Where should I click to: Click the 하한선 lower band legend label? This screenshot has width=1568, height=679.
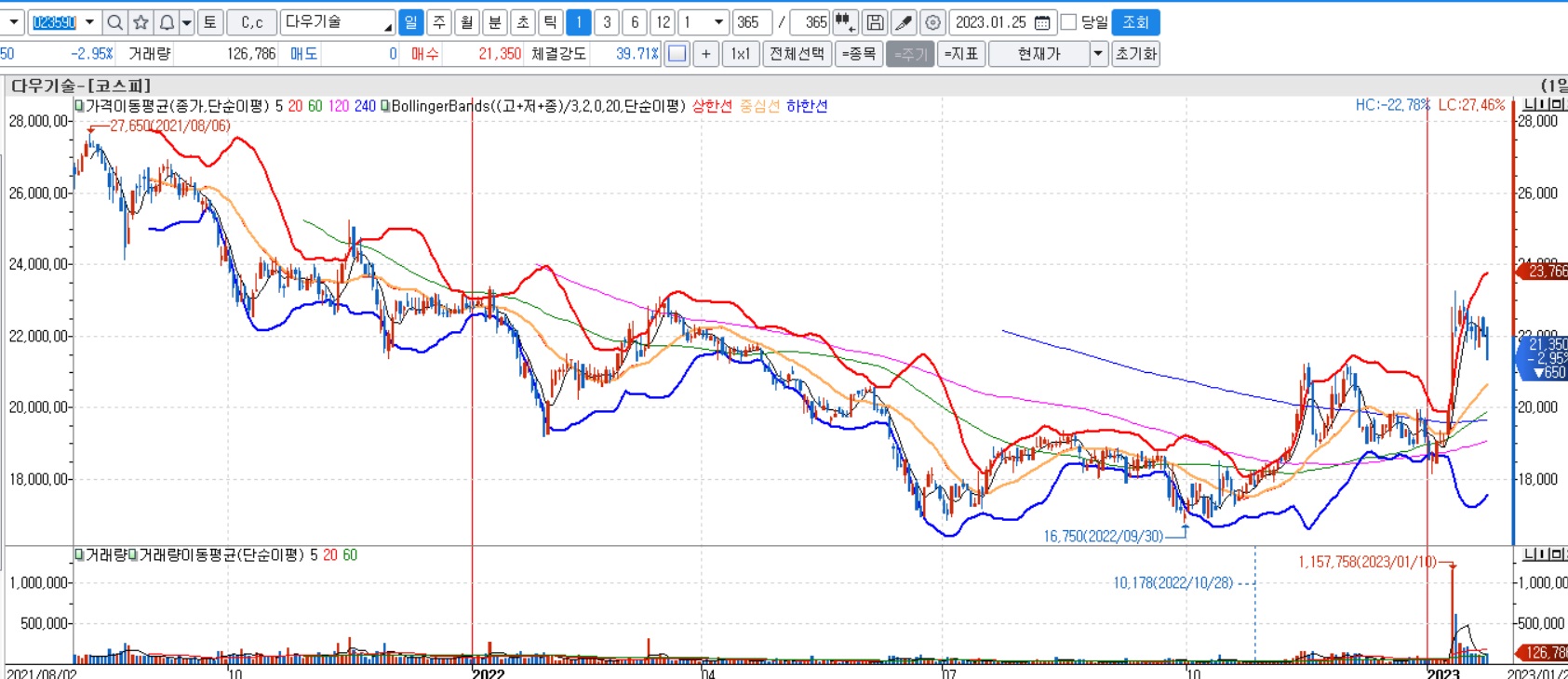pyautogui.click(x=807, y=106)
